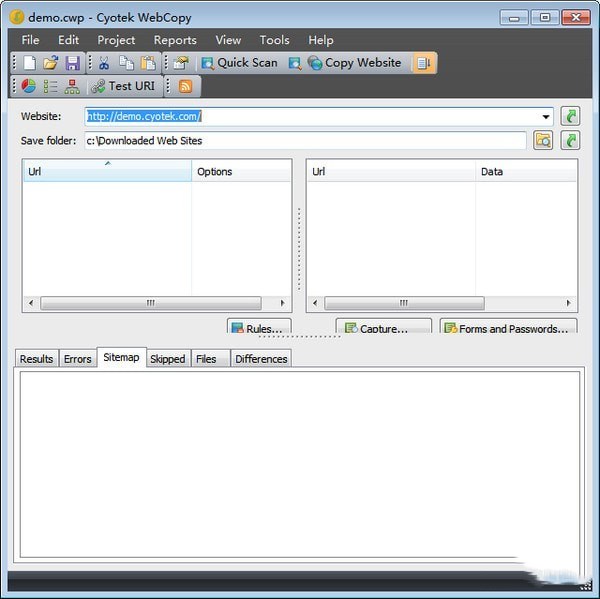Click right list scrollbar right arrow
600x599 pixels.
coord(569,303)
